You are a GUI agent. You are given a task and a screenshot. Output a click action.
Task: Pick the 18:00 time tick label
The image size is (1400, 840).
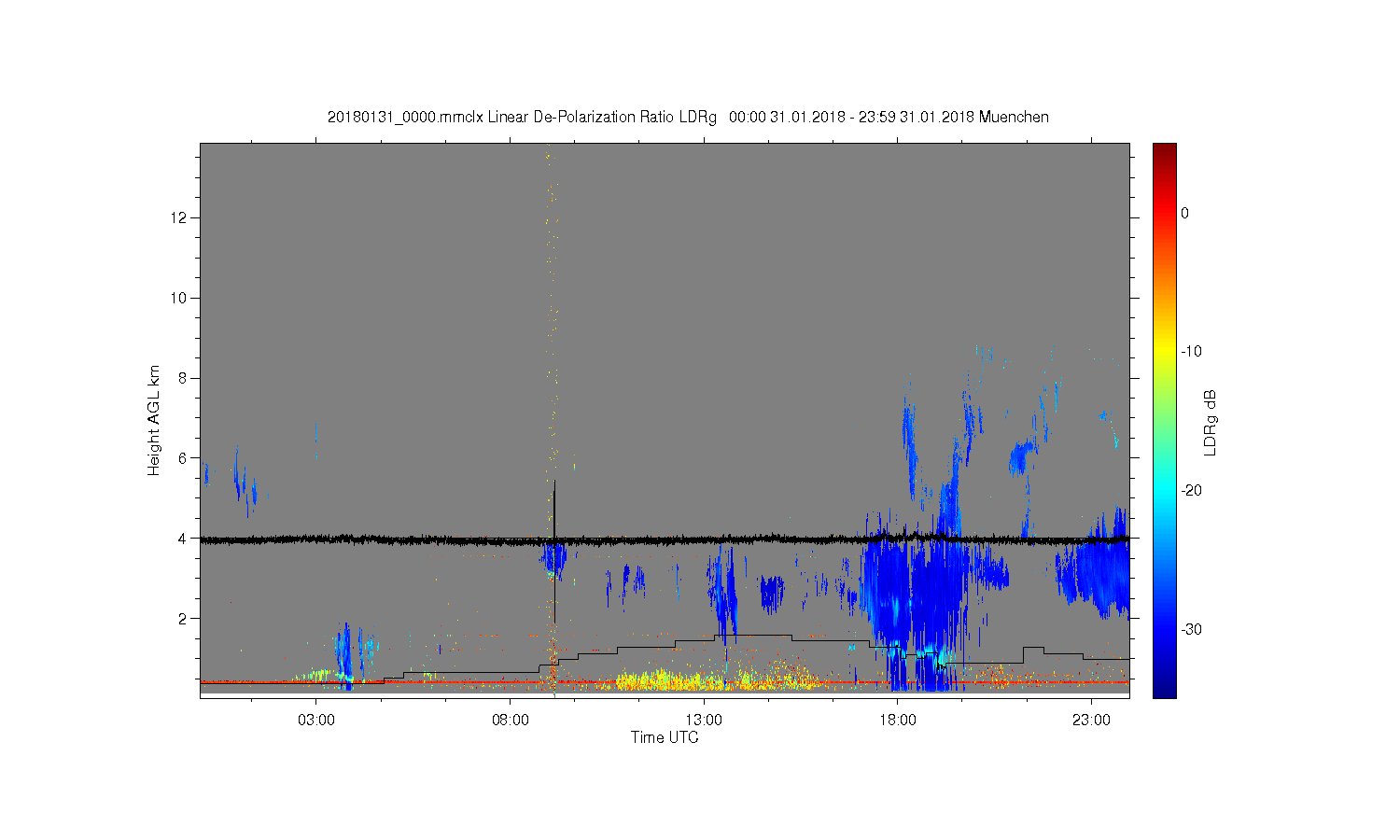tap(898, 721)
